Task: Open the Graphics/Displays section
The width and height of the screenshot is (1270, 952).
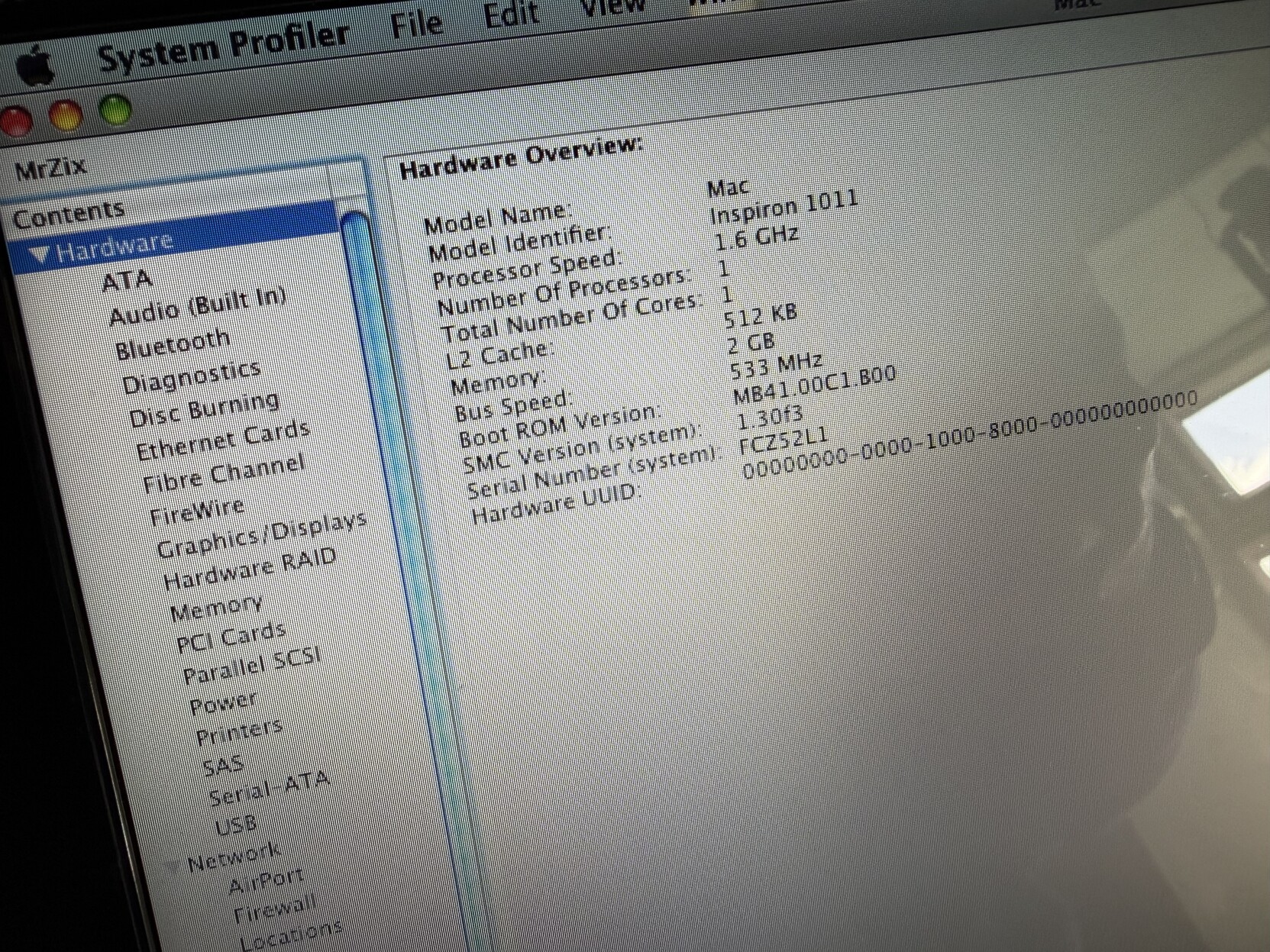Action: (261, 534)
